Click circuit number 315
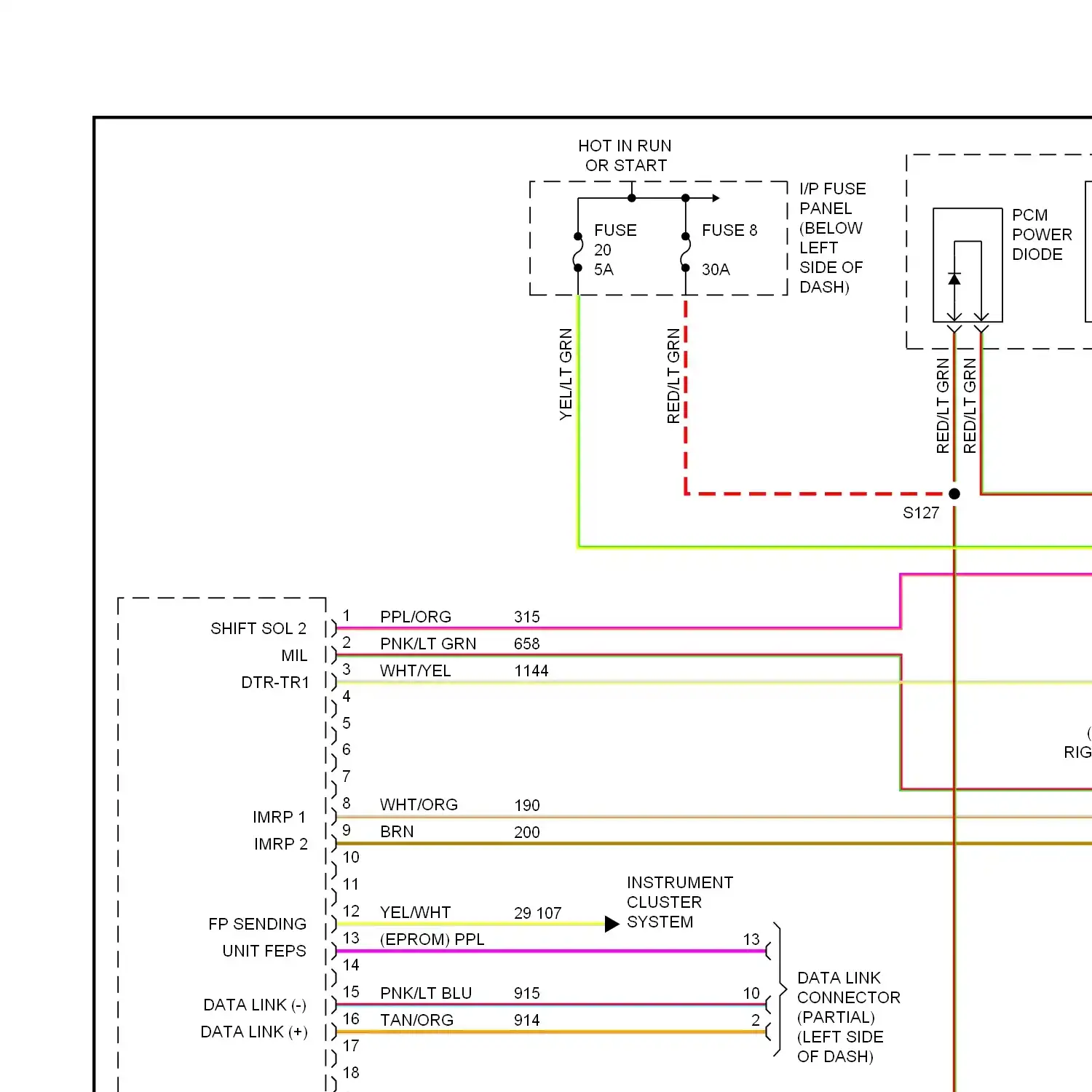1092x1092 pixels. pyautogui.click(x=527, y=617)
